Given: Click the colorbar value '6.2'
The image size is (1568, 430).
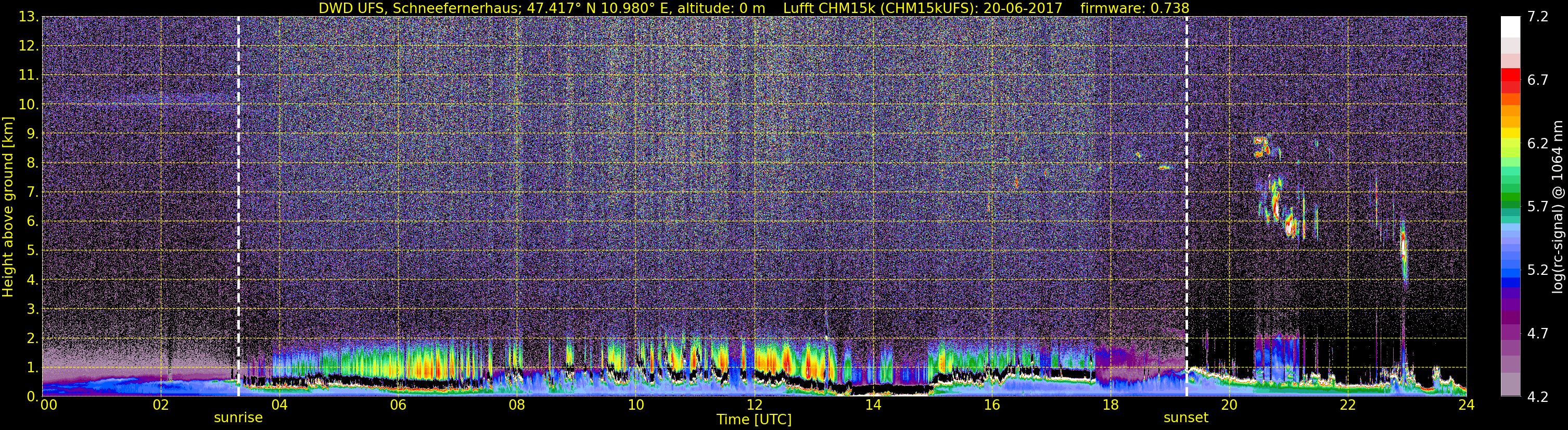Looking at the screenshot, I should click(1537, 144).
